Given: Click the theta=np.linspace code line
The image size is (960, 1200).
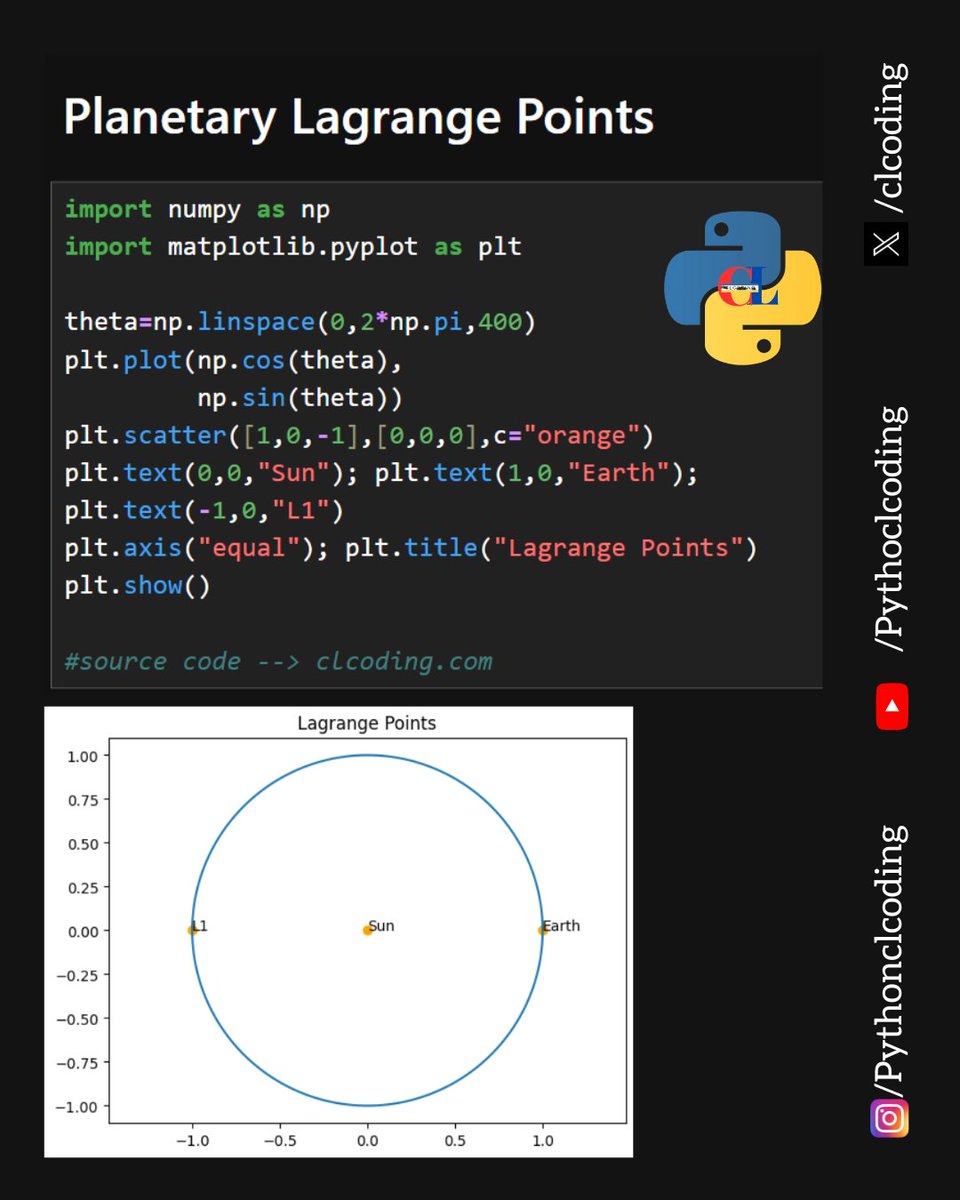Looking at the screenshot, I should (301, 322).
